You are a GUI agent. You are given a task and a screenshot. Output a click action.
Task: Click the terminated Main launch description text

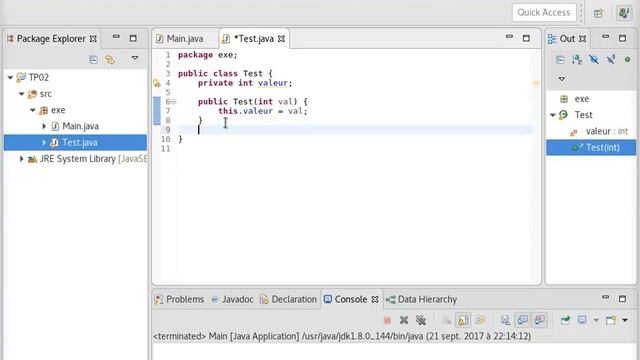pos(342,336)
